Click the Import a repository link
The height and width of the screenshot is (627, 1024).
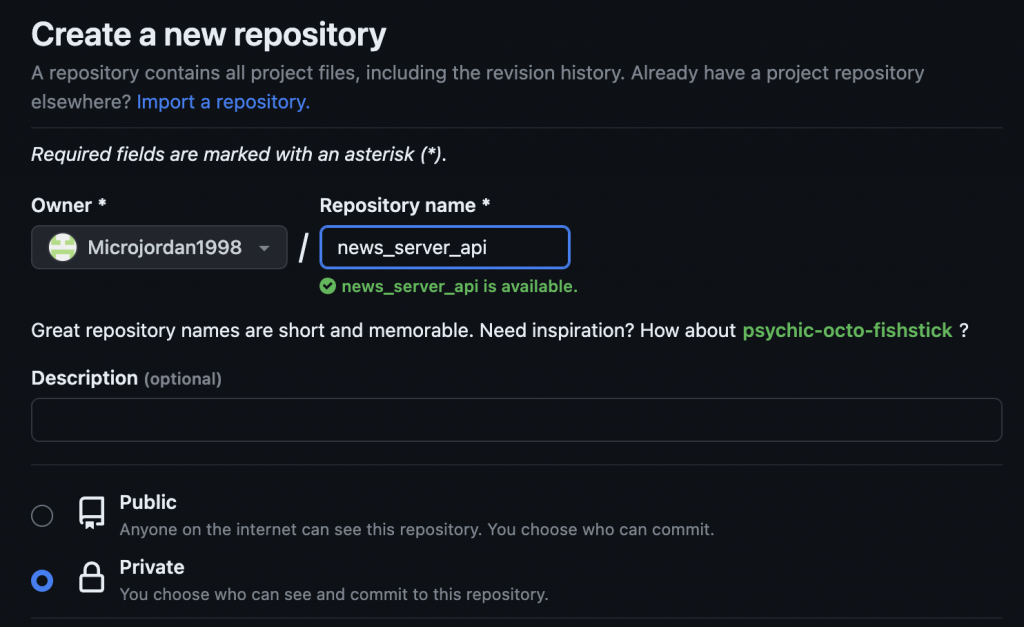pos(223,102)
